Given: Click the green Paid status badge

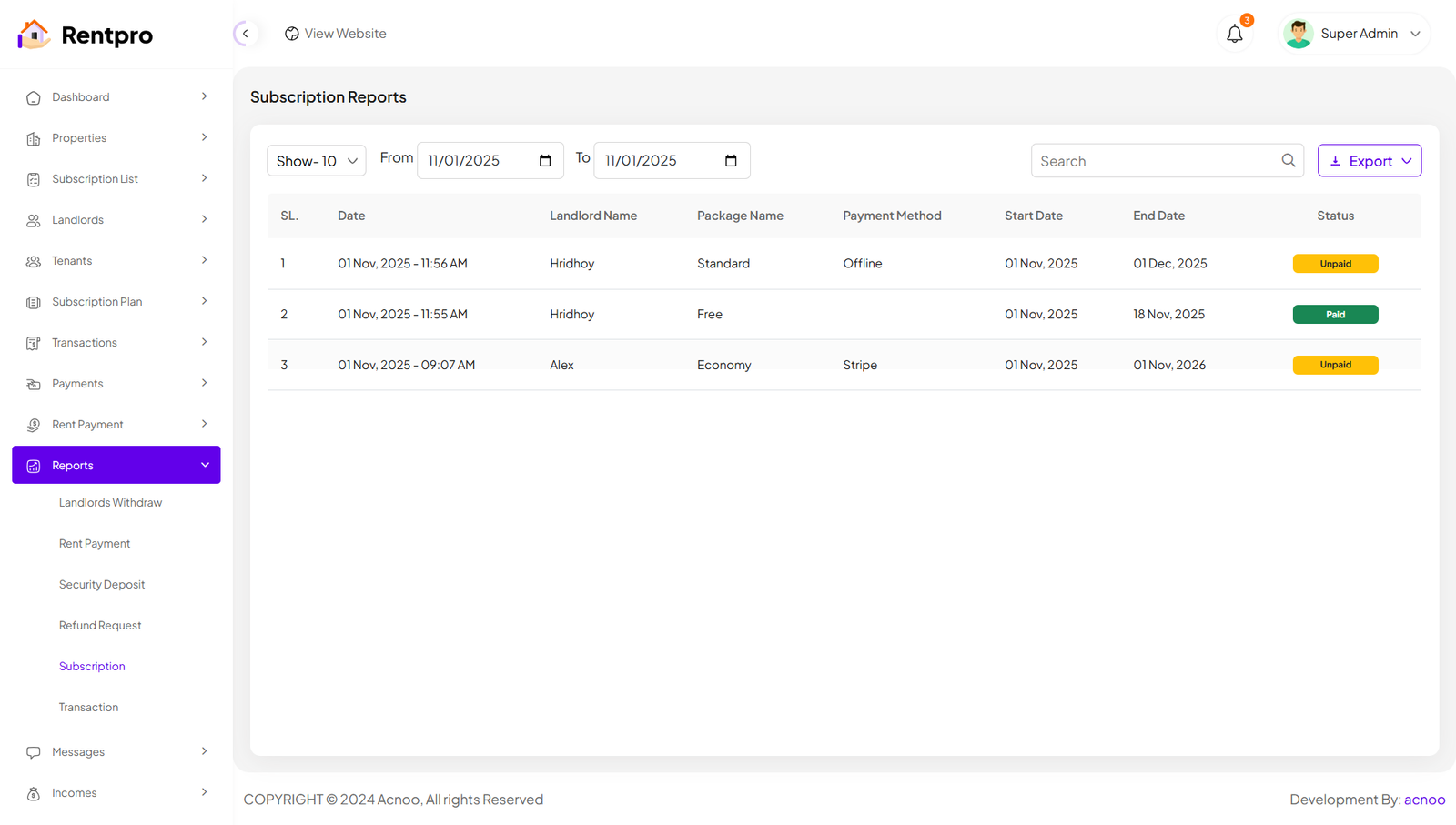Looking at the screenshot, I should tap(1335, 315).
